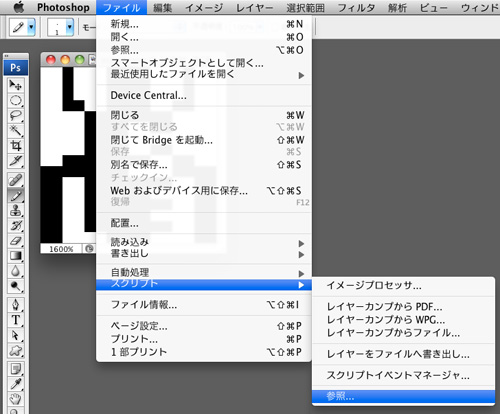
Task: Select the Slice tool
Action: (x=16, y=161)
